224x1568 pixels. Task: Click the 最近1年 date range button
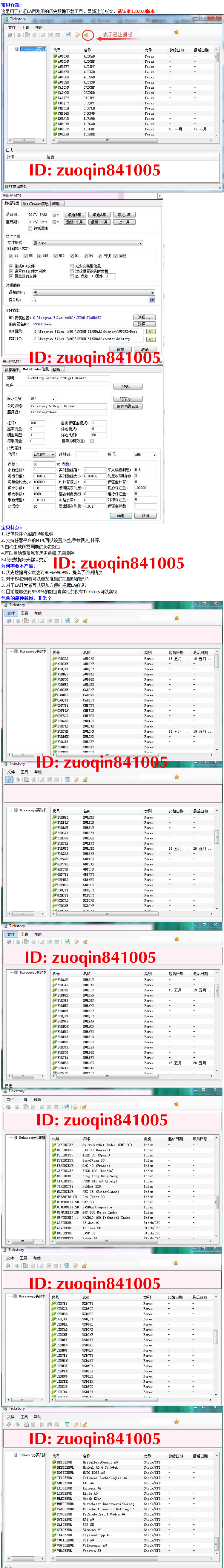[124, 215]
